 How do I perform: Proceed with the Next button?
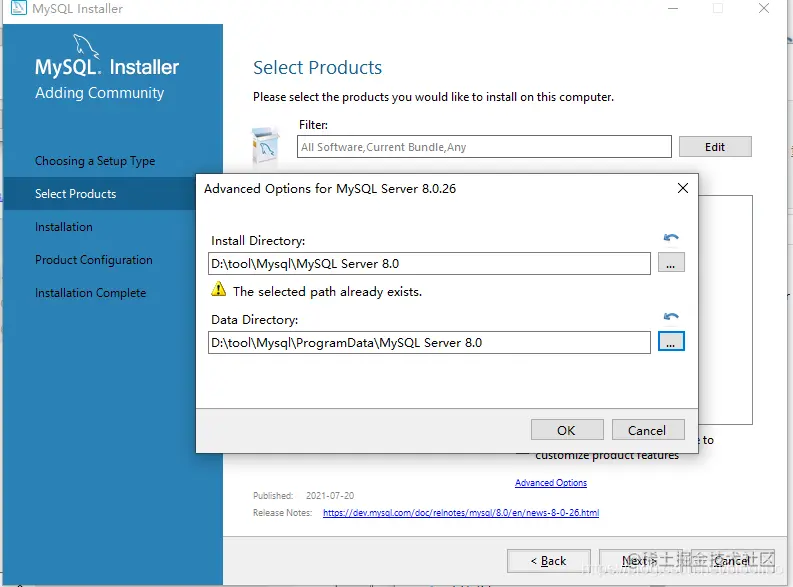coord(640,561)
